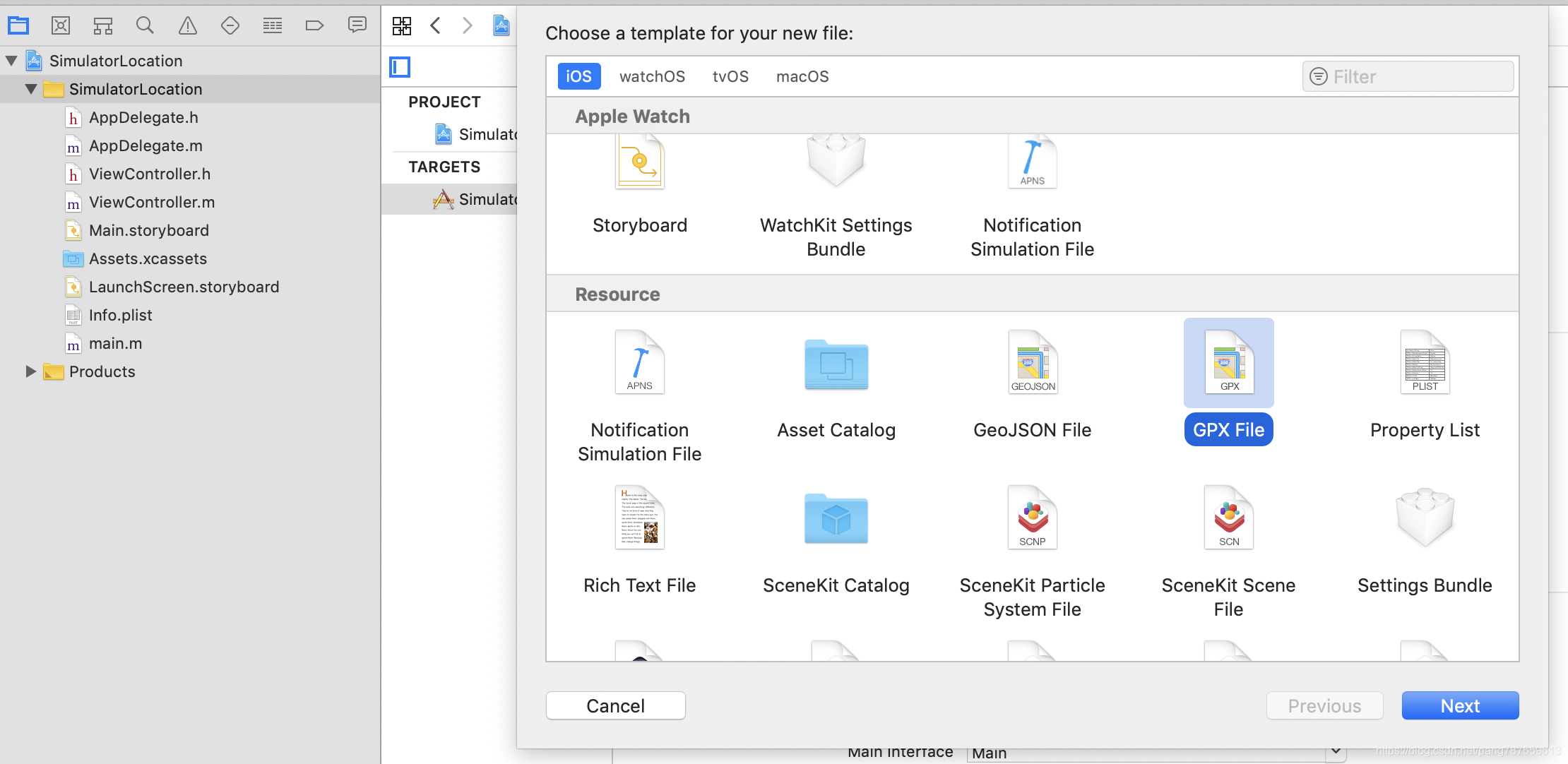Screen dimensions: 1568x764
Task: Select the SceneKit Scene File template
Action: point(1229,551)
